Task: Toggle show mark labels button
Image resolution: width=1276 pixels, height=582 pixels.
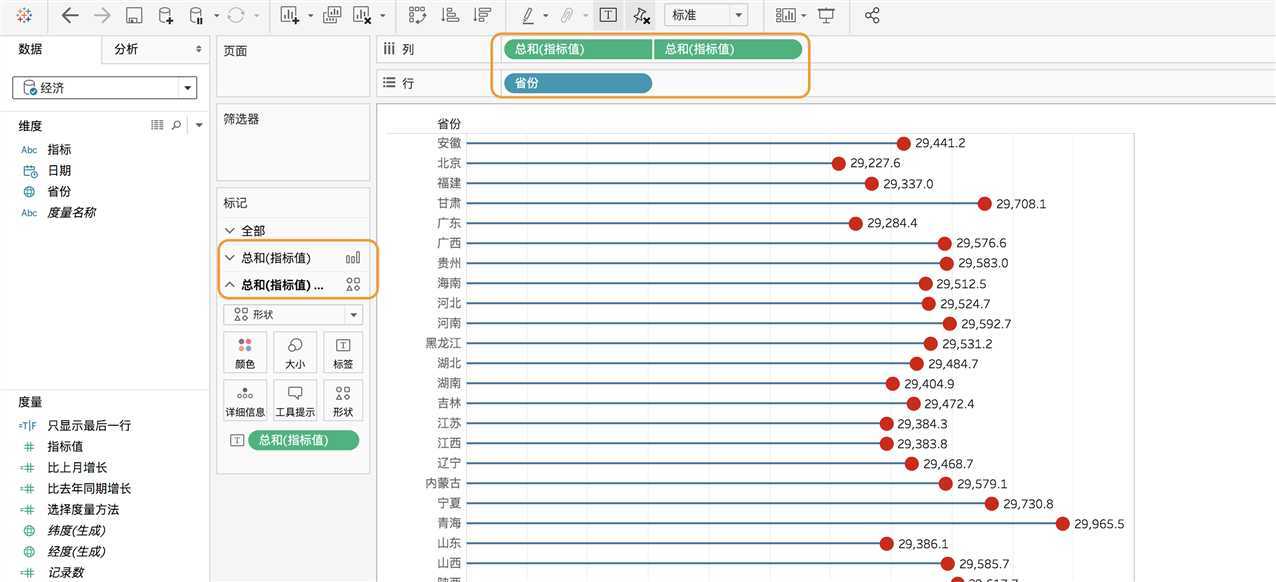Action: (x=608, y=15)
